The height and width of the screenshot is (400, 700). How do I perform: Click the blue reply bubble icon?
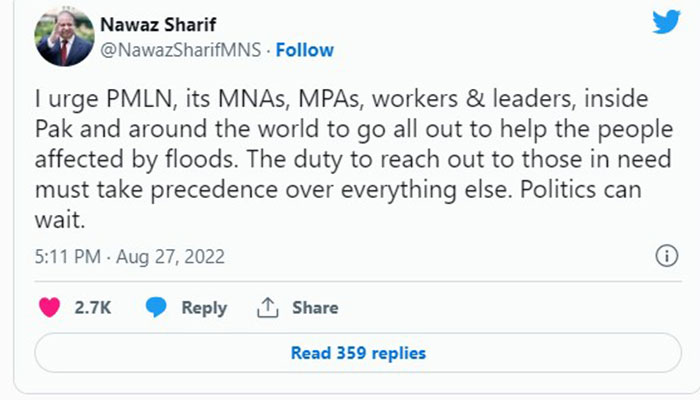[x=156, y=308]
